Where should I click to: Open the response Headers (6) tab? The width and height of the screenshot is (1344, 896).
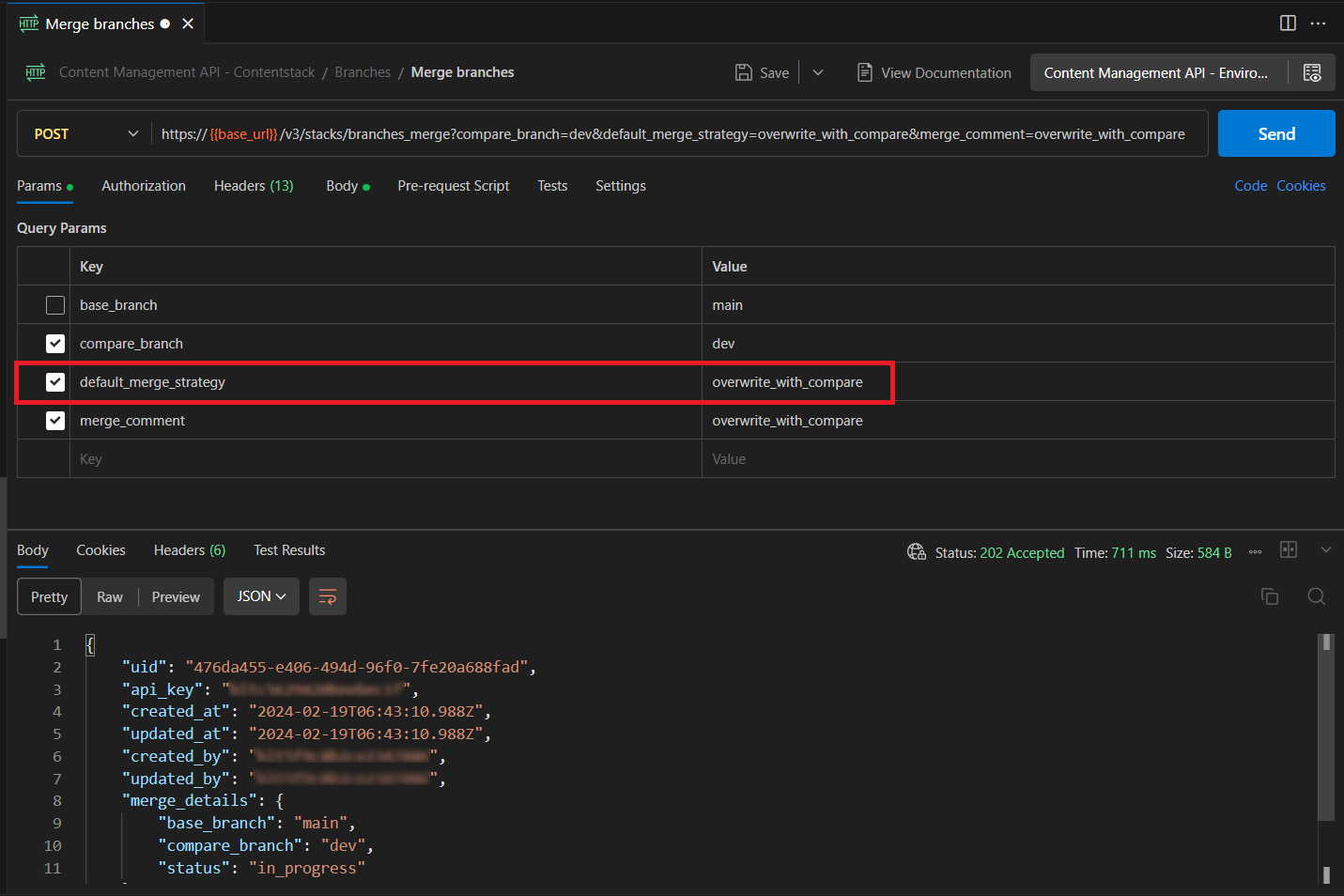coord(190,550)
